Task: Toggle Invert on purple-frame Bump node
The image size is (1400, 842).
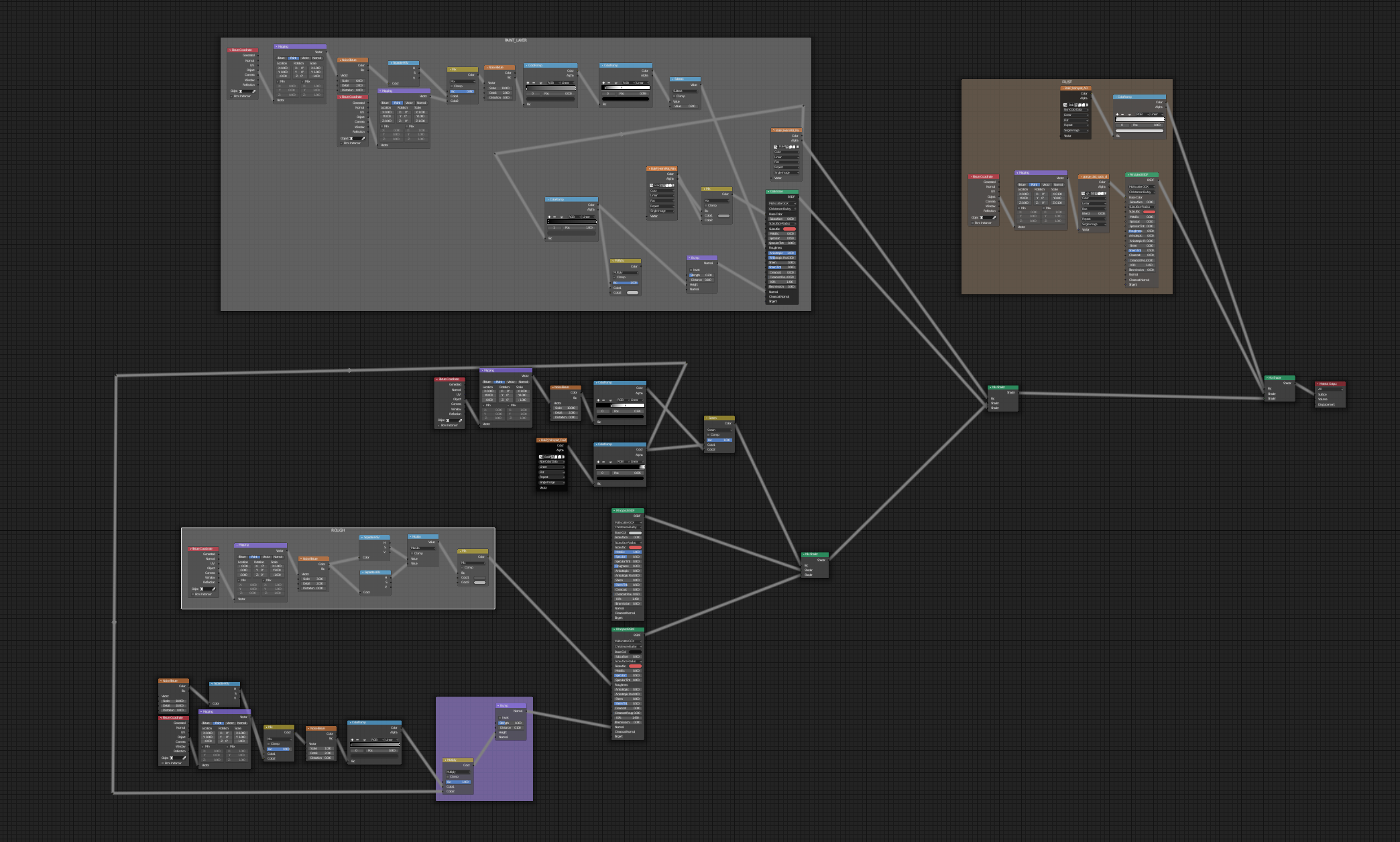Action: (x=500, y=718)
